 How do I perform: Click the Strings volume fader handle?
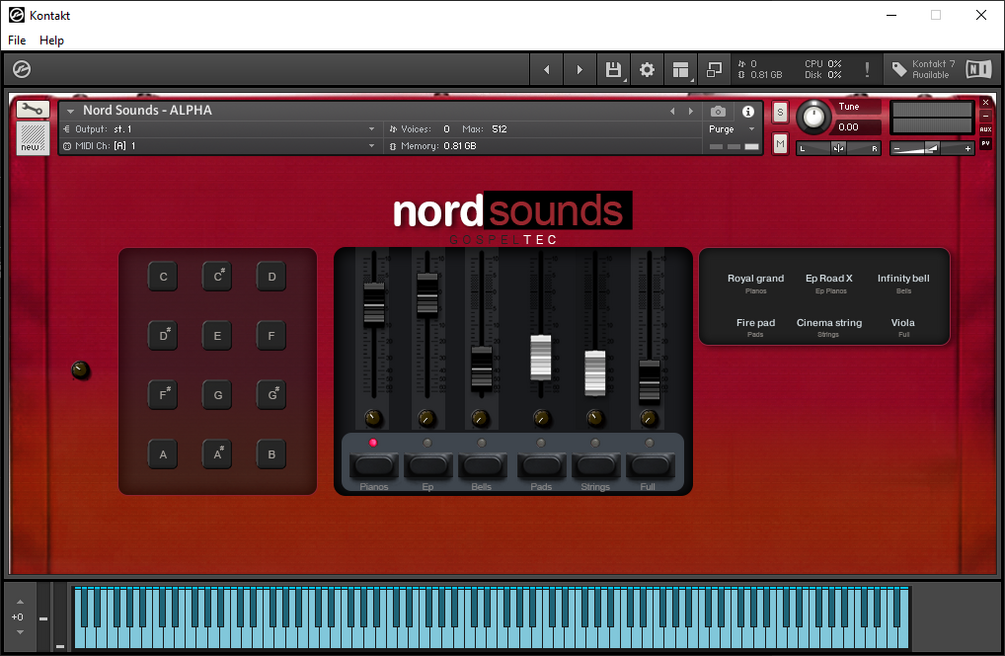pyautogui.click(x=595, y=373)
